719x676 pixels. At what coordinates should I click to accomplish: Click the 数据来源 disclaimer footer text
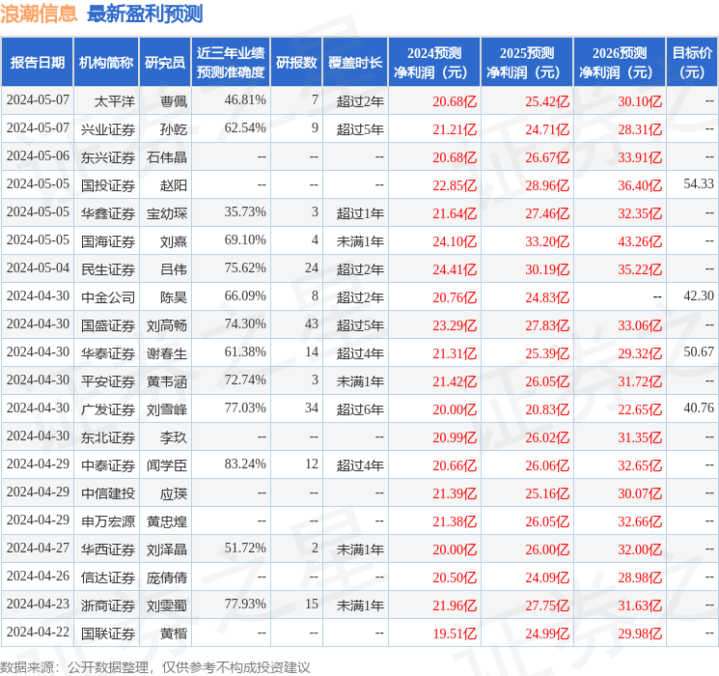(155, 667)
